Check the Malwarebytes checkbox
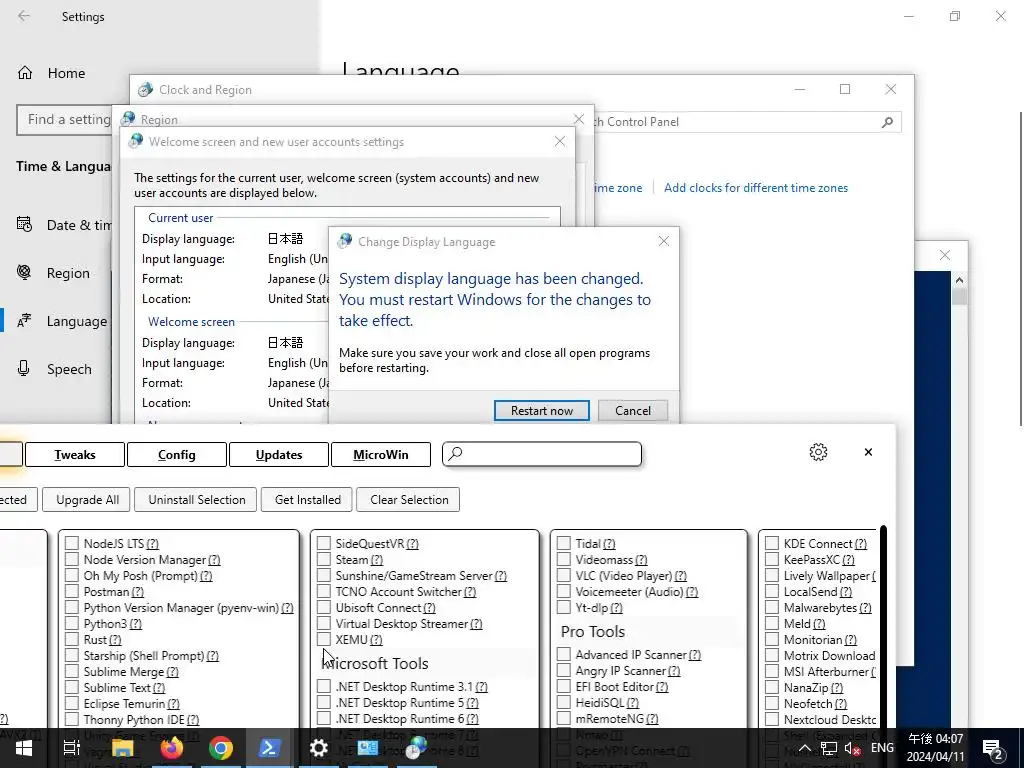Image resolution: width=1024 pixels, height=768 pixels. [772, 607]
